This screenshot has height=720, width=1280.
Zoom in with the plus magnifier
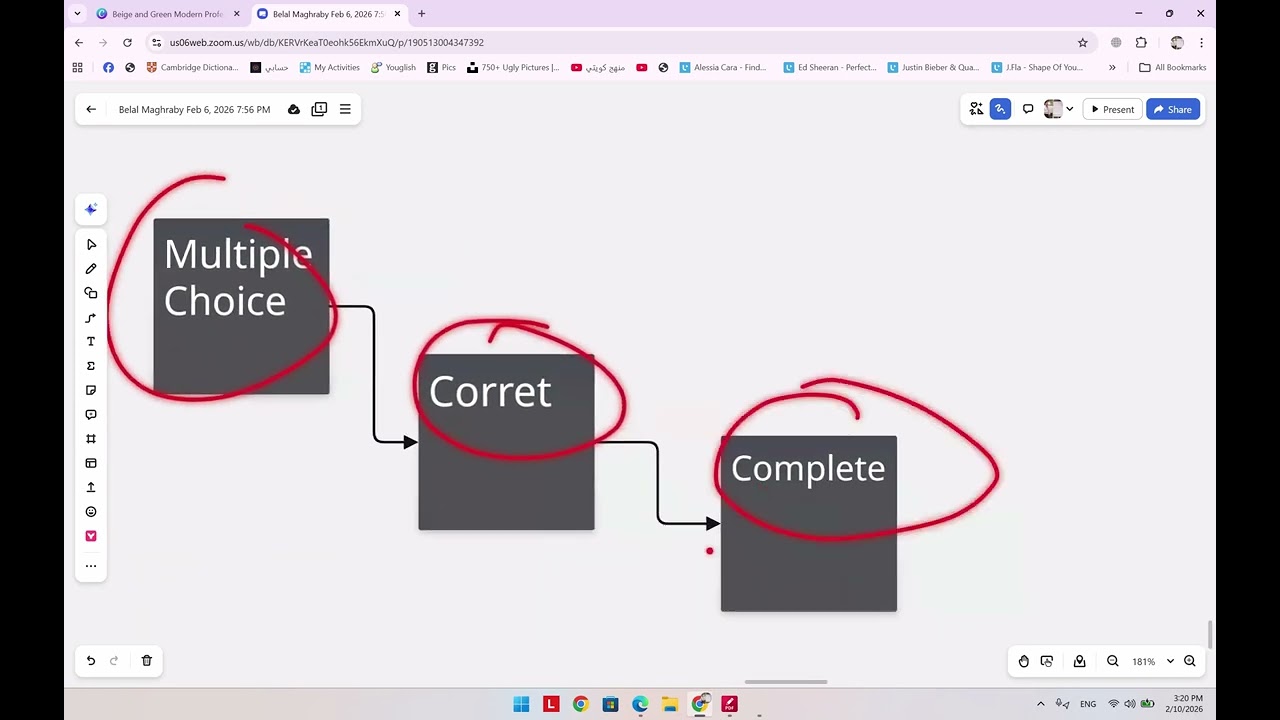click(x=1190, y=661)
